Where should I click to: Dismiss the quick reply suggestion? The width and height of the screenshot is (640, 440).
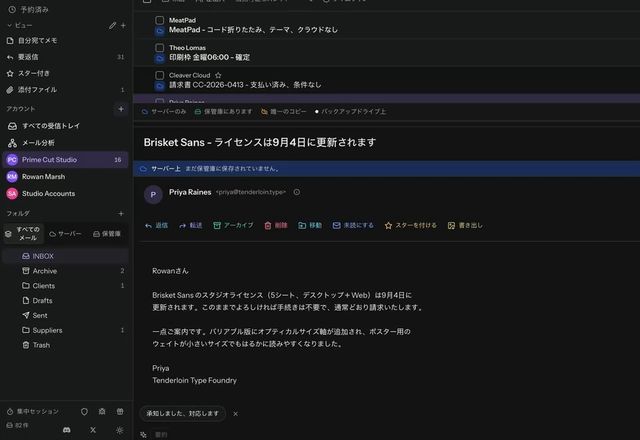click(x=236, y=413)
